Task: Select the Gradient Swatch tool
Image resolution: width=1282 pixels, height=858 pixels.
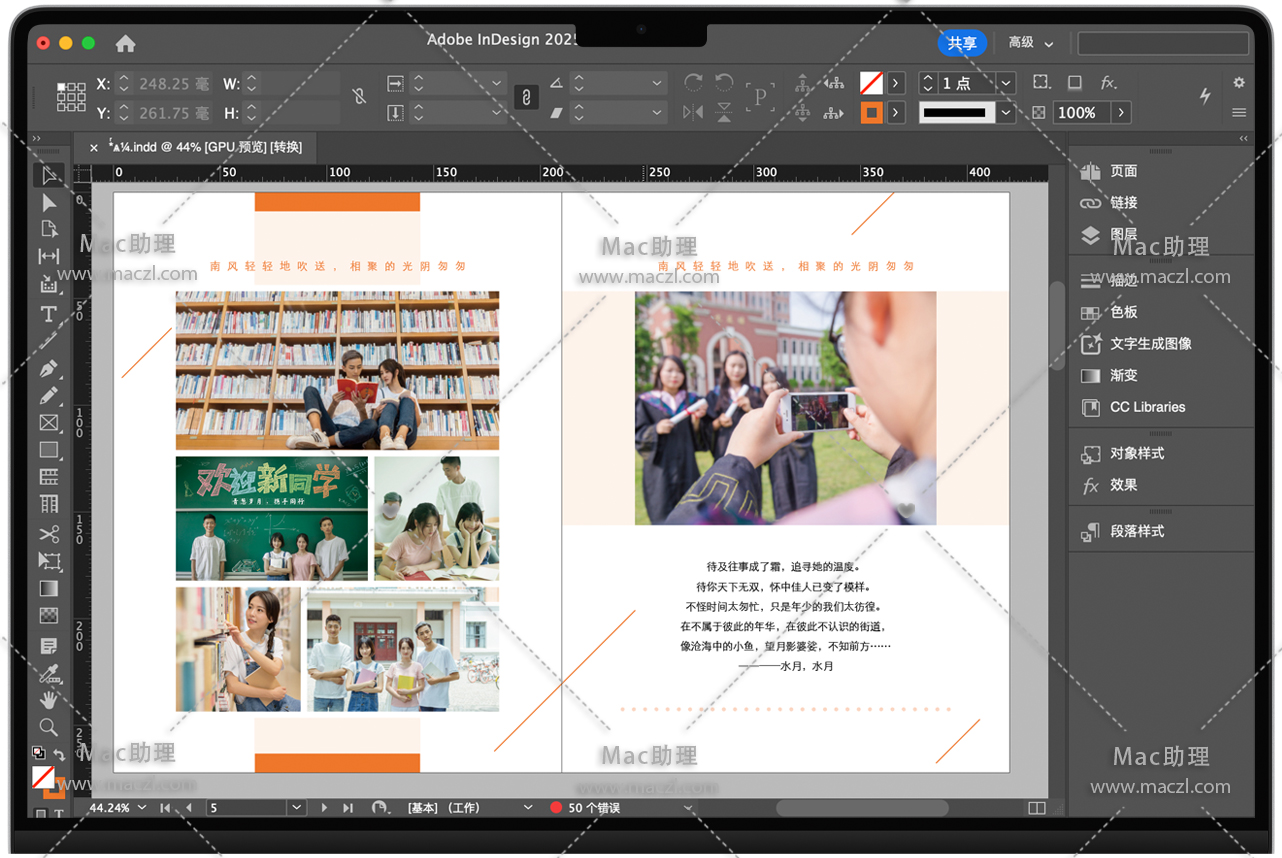Action: point(48,589)
